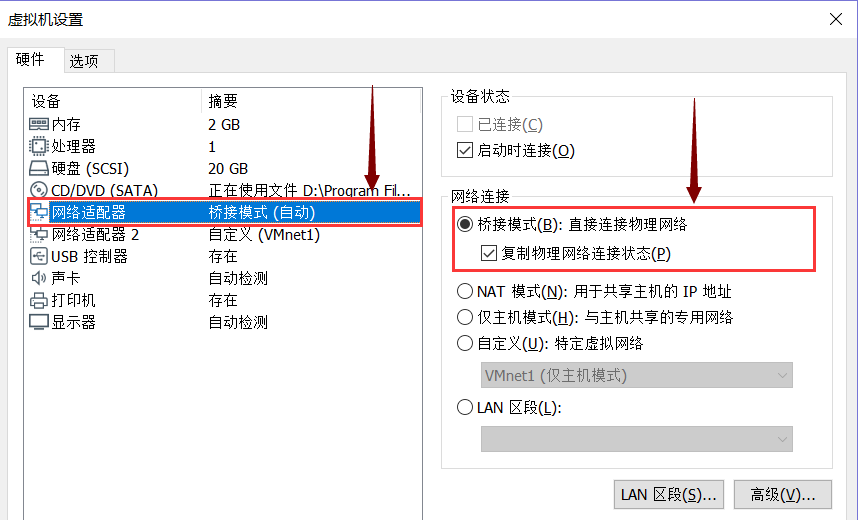Viewport: 858px width, 520px height.
Task: Select 自定义 特定虚拟网络 radio option
Action: point(465,343)
